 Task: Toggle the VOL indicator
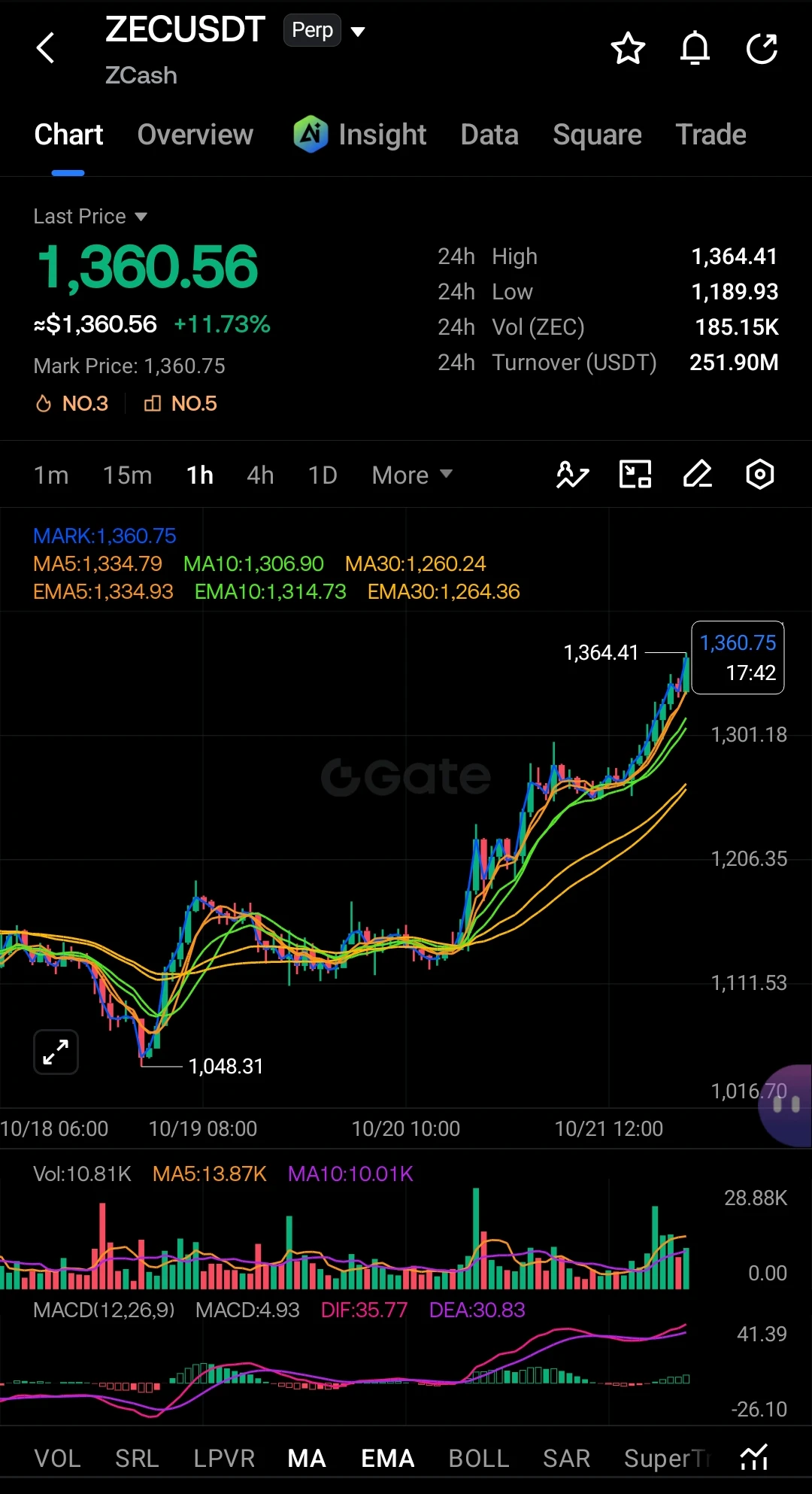pos(57,1459)
